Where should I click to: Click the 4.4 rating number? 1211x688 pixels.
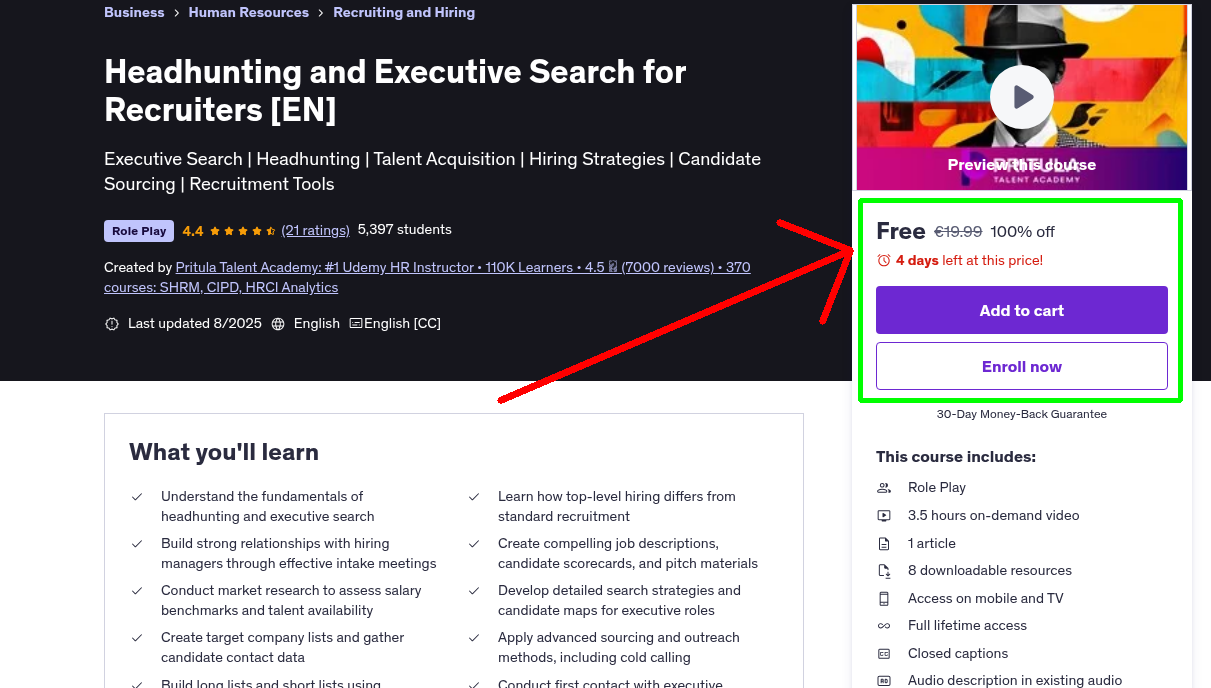tap(193, 231)
